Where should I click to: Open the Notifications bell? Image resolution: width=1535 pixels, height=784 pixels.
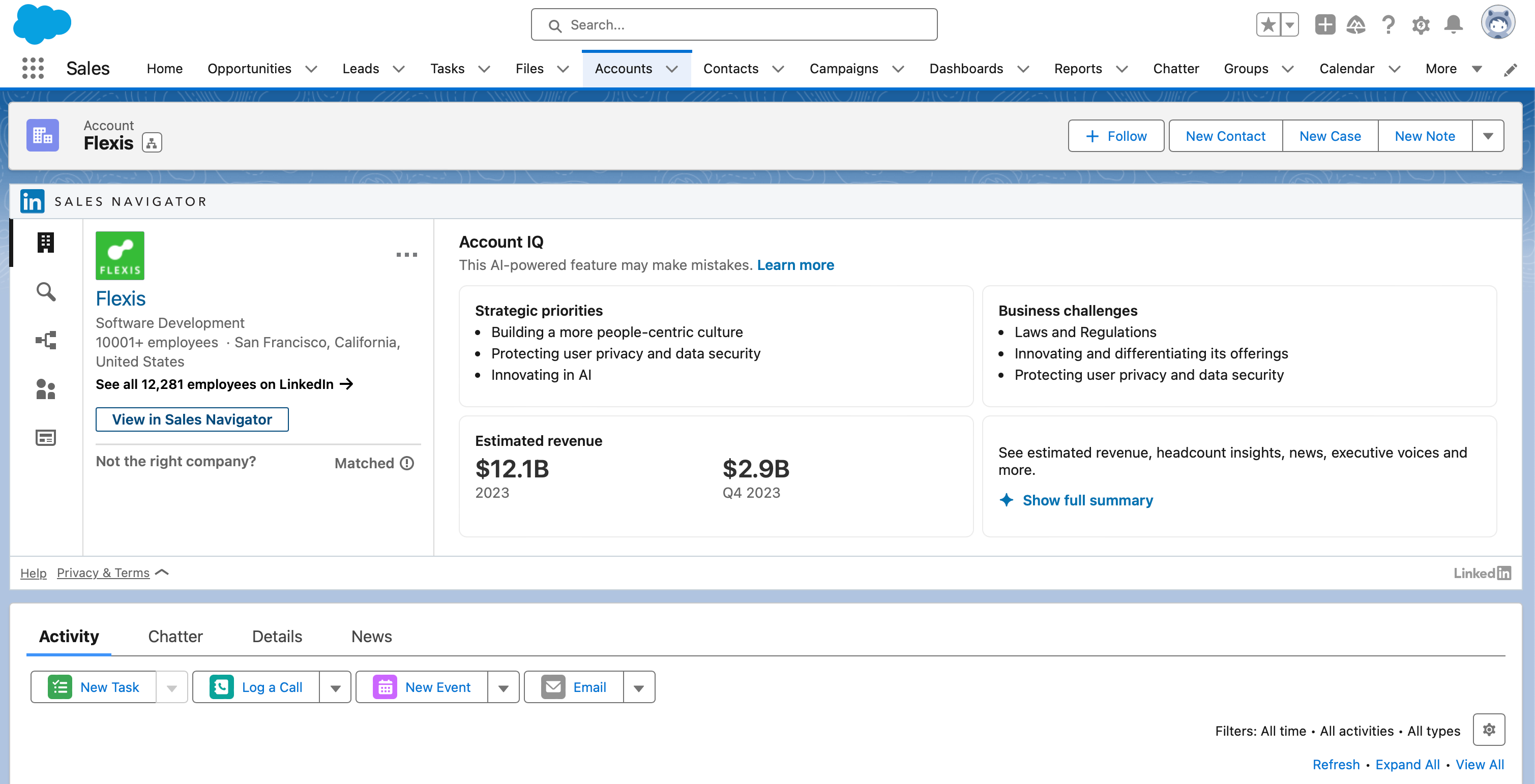(1453, 25)
